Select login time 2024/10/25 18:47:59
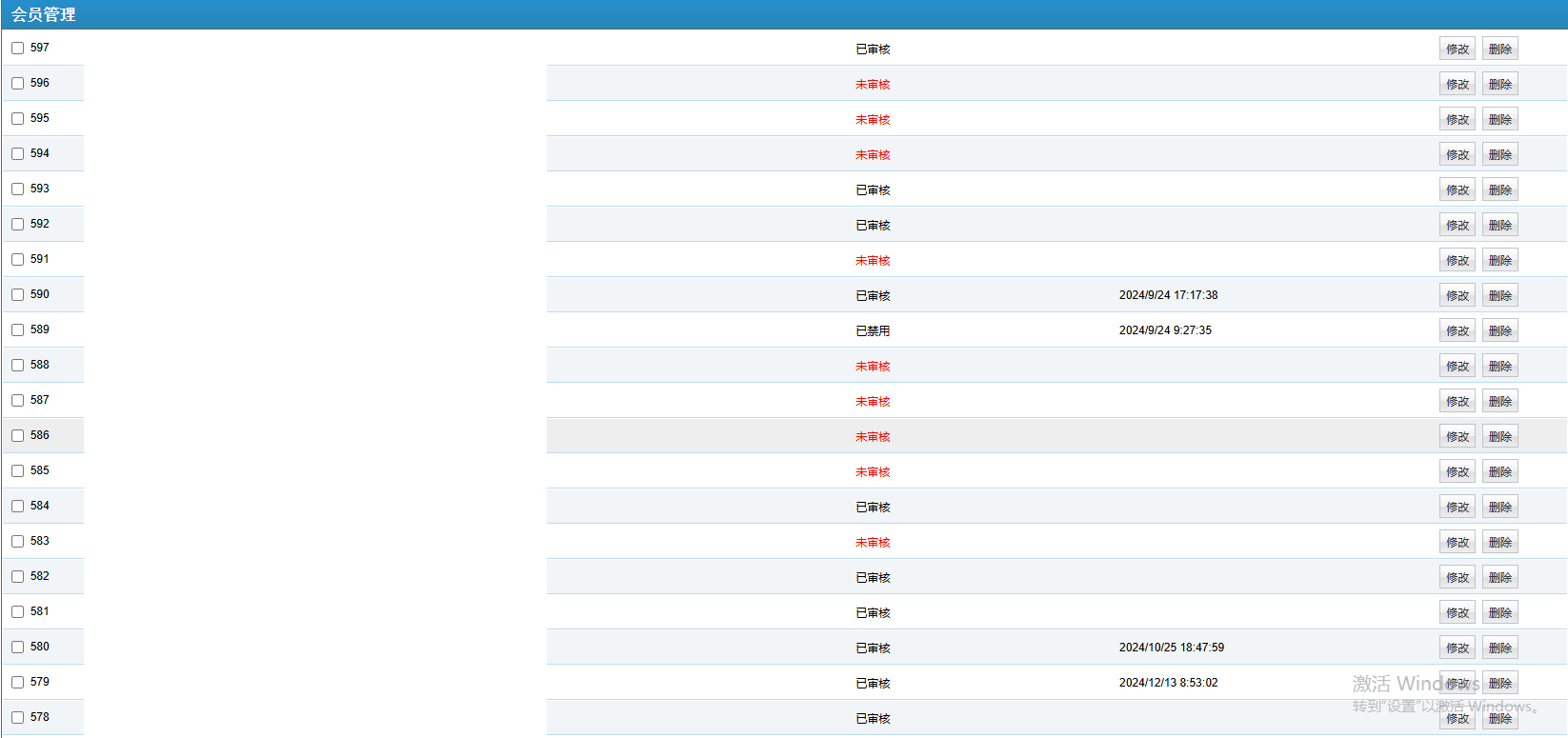This screenshot has height=738, width=1568. pos(1171,648)
